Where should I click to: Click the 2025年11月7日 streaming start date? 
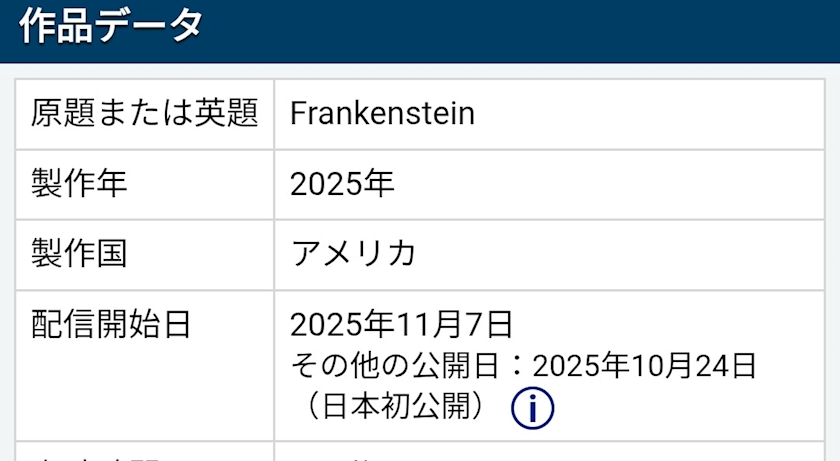point(401,325)
